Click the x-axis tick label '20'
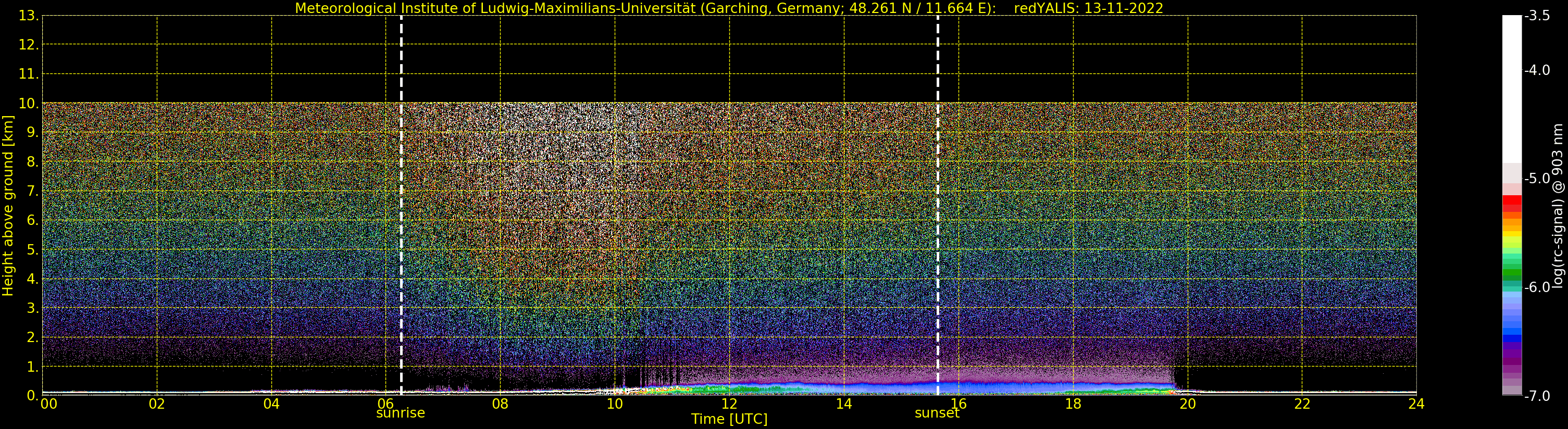1568x429 pixels. pos(1188,404)
